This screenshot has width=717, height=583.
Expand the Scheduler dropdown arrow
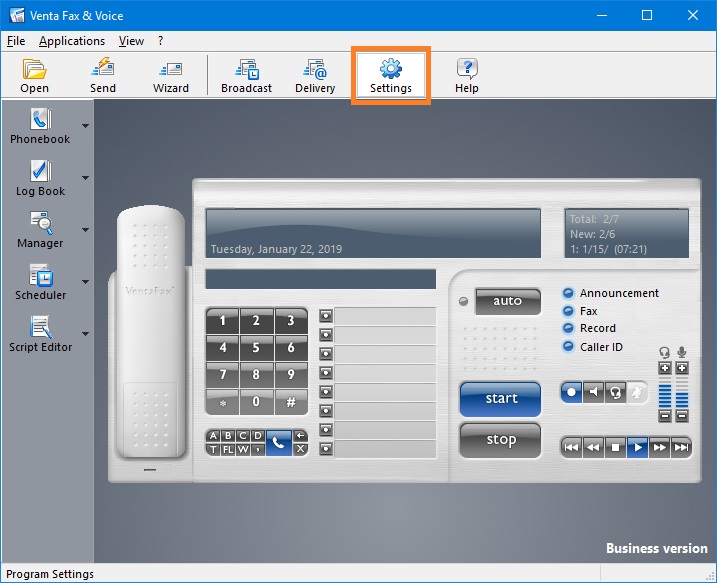(86, 282)
